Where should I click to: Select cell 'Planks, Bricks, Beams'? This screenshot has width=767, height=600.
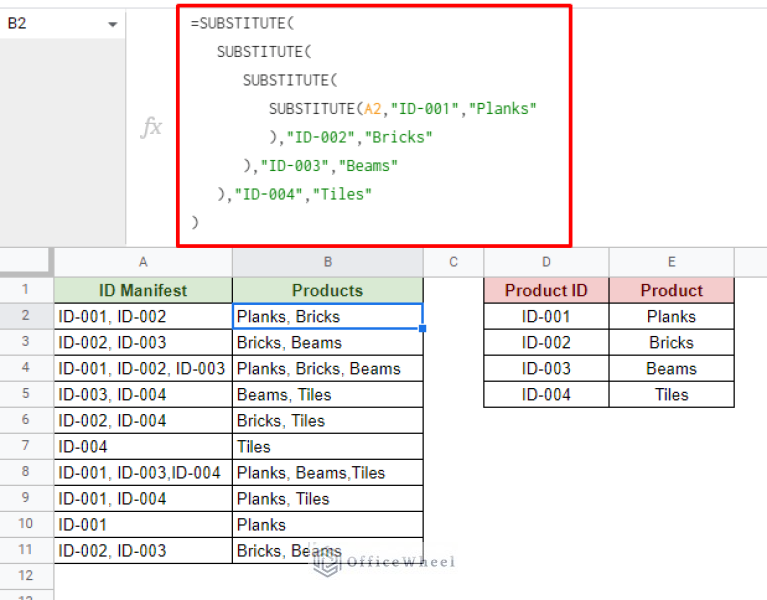pyautogui.click(x=328, y=368)
